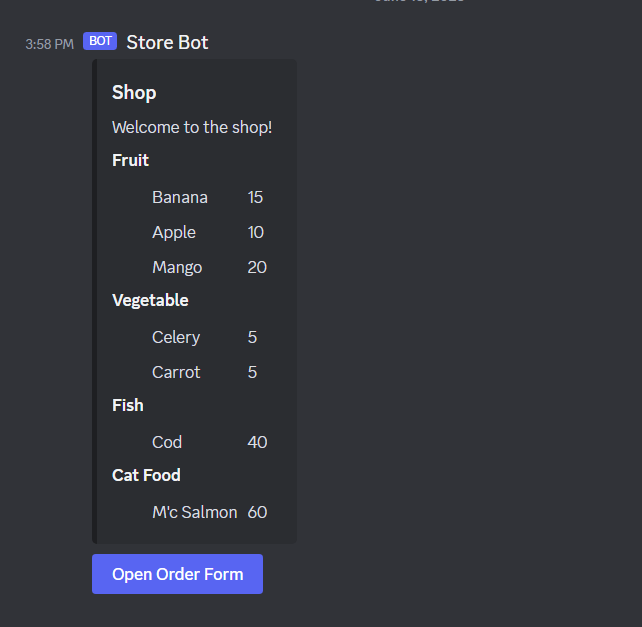Click the Carrot item name
This screenshot has width=642, height=627.
click(176, 372)
